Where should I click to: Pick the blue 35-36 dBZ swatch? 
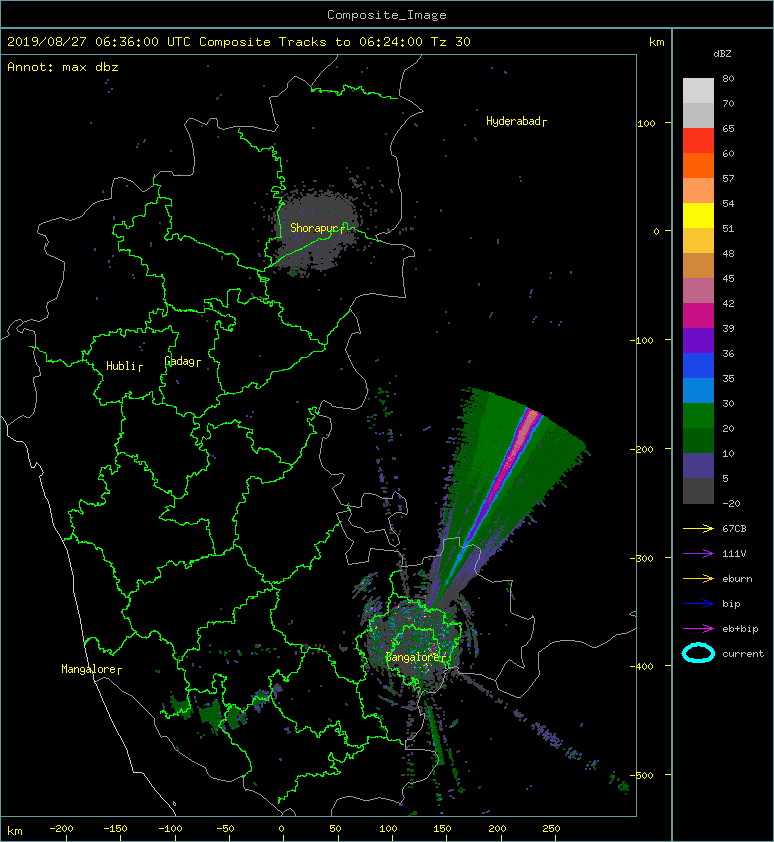(698, 365)
